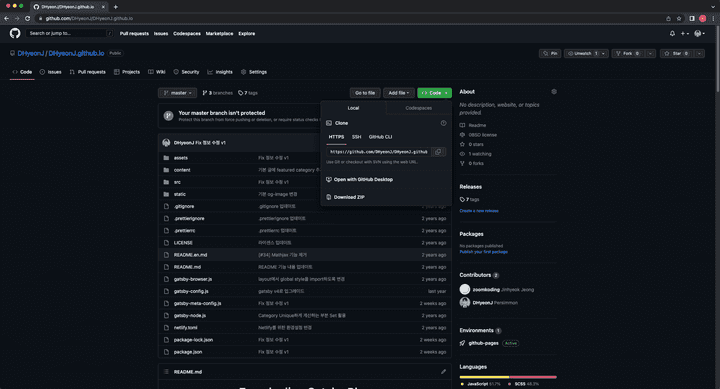Open the notifications bell
Screen dimensions: 720x389
[x=672, y=34]
